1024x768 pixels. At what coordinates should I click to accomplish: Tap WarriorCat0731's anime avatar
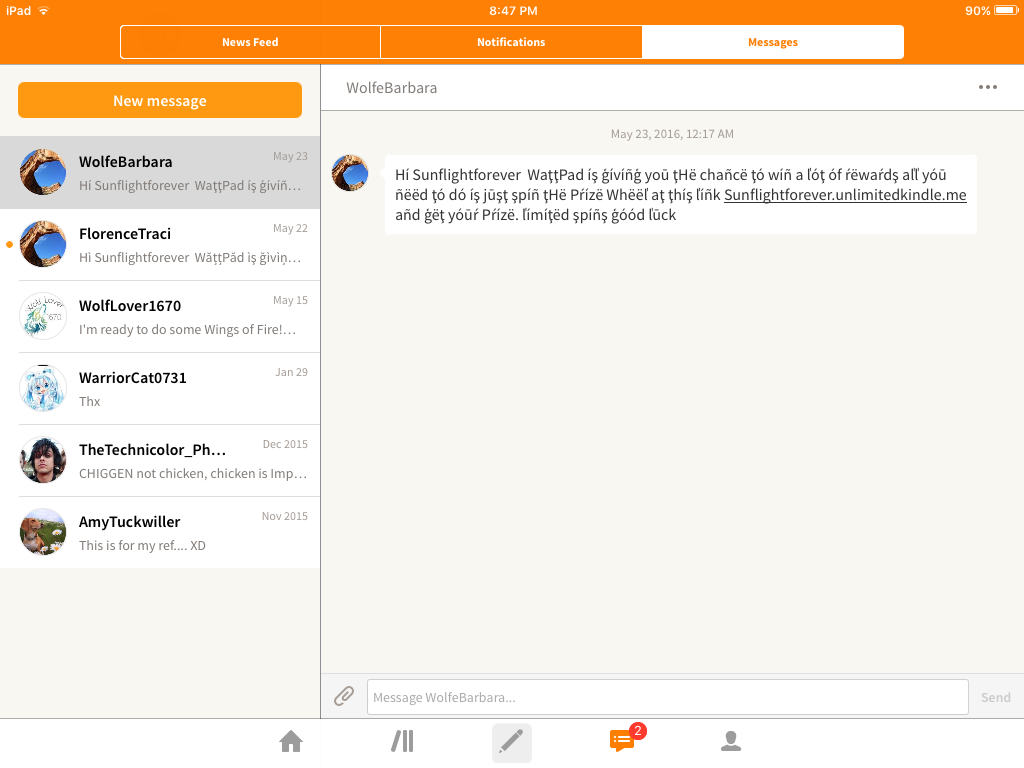tap(43, 388)
